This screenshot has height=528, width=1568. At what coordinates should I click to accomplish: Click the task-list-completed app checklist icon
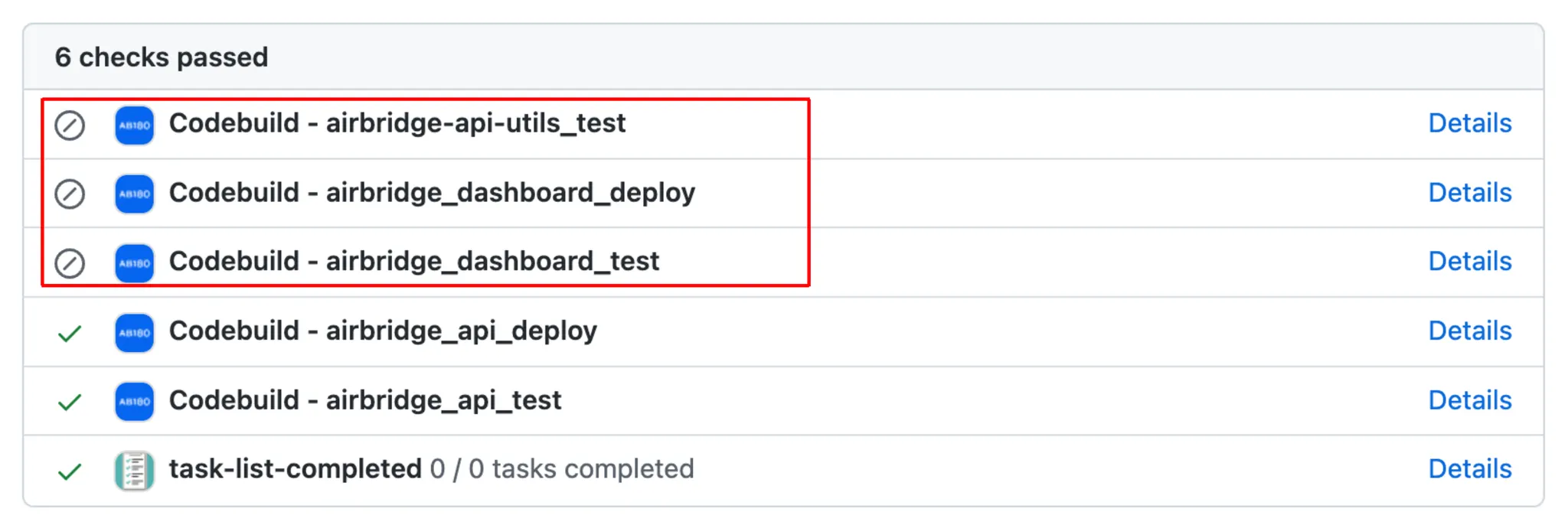coord(134,470)
